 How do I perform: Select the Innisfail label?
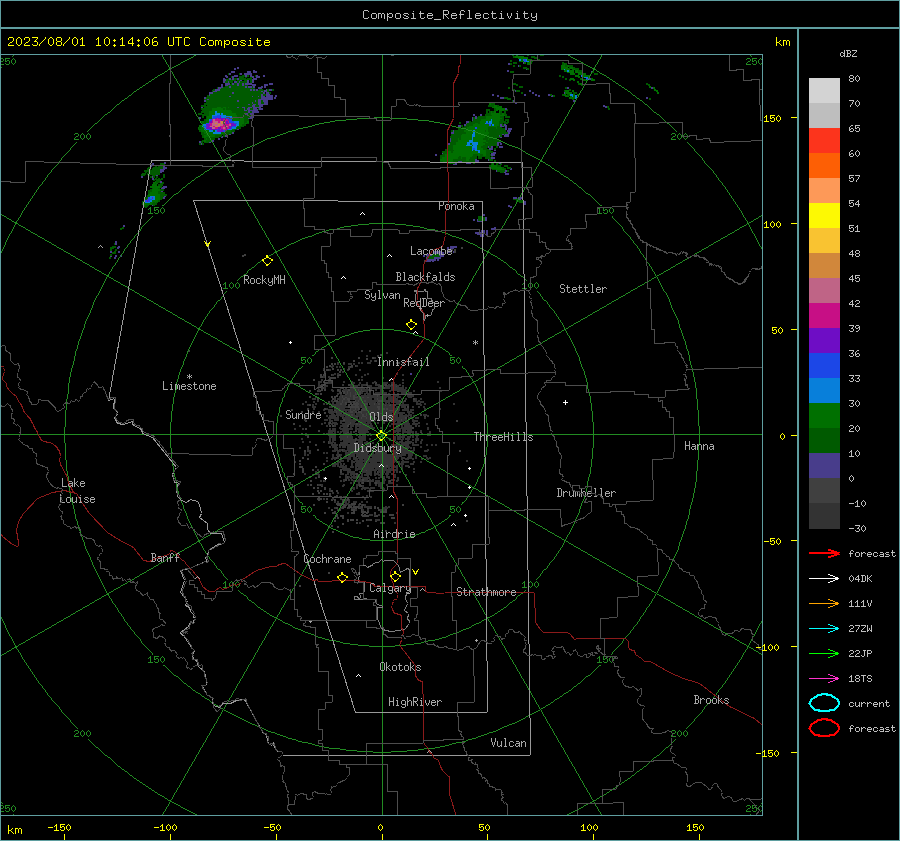point(403,362)
